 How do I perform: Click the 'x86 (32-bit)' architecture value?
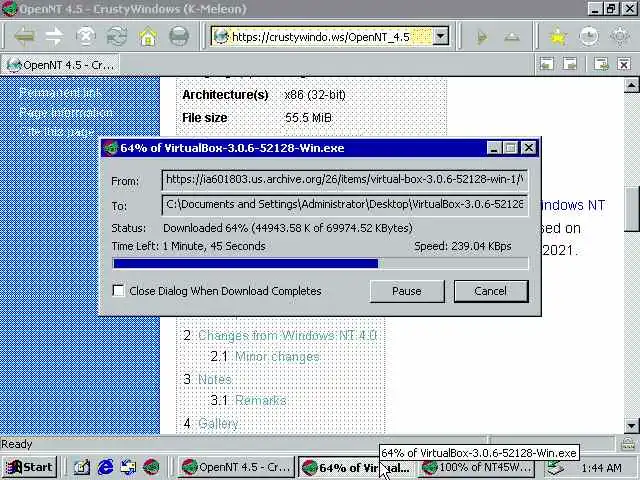(315, 95)
